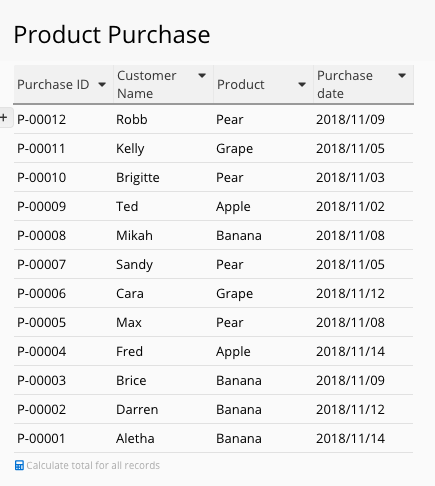This screenshot has width=435, height=486.
Task: Click Calculate total for all records link
Action: click(93, 465)
